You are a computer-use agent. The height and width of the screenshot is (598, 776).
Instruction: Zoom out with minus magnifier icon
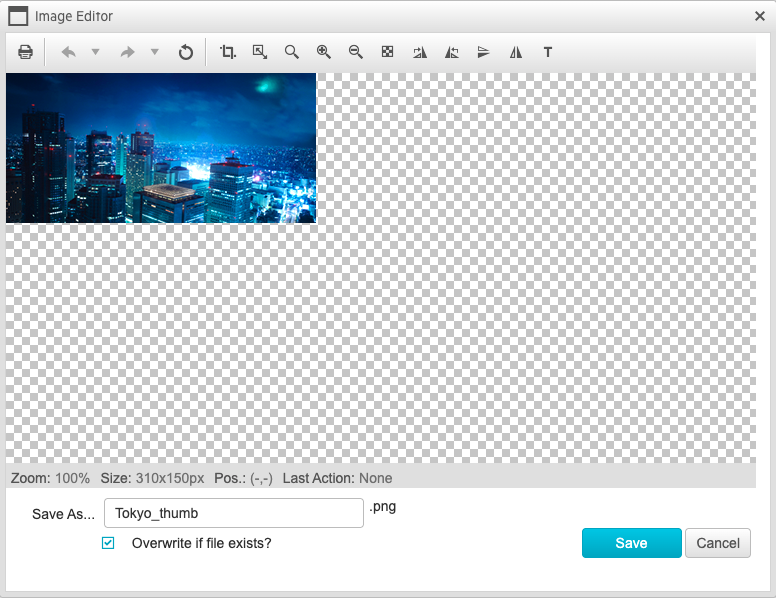(355, 52)
